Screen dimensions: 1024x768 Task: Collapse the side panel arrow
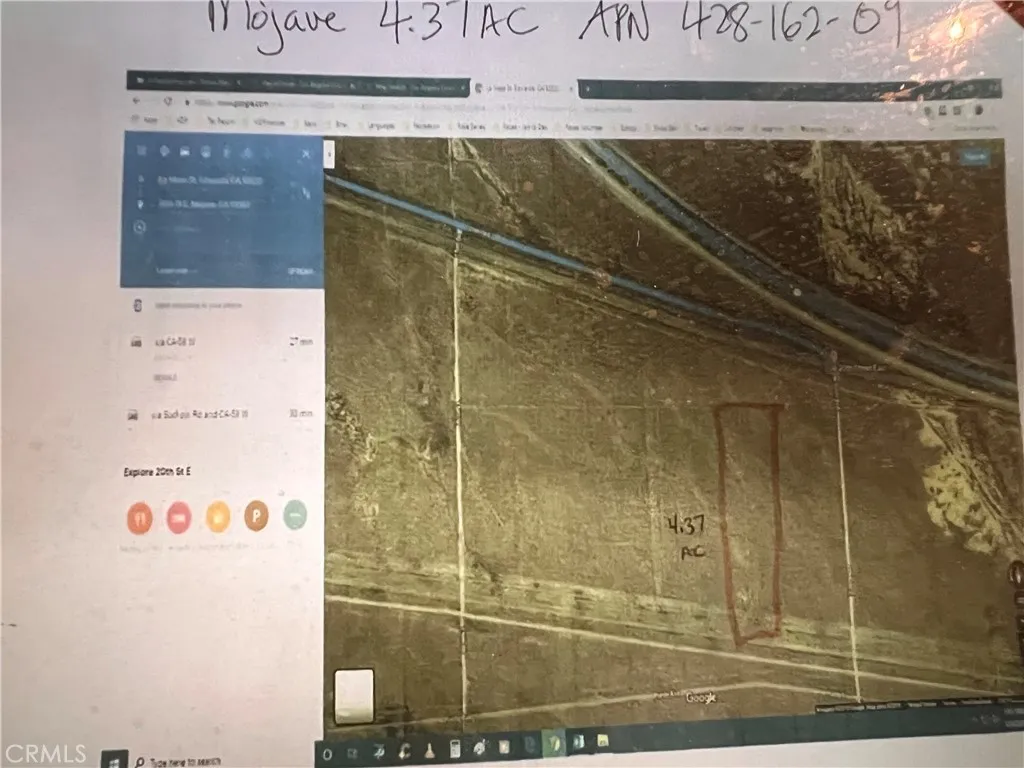click(x=331, y=156)
